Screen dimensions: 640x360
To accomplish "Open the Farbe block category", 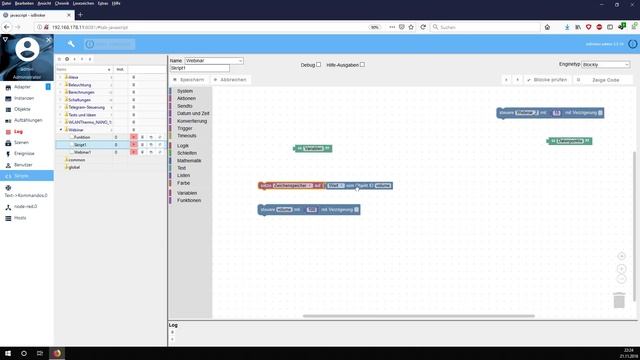I will pos(183,183).
